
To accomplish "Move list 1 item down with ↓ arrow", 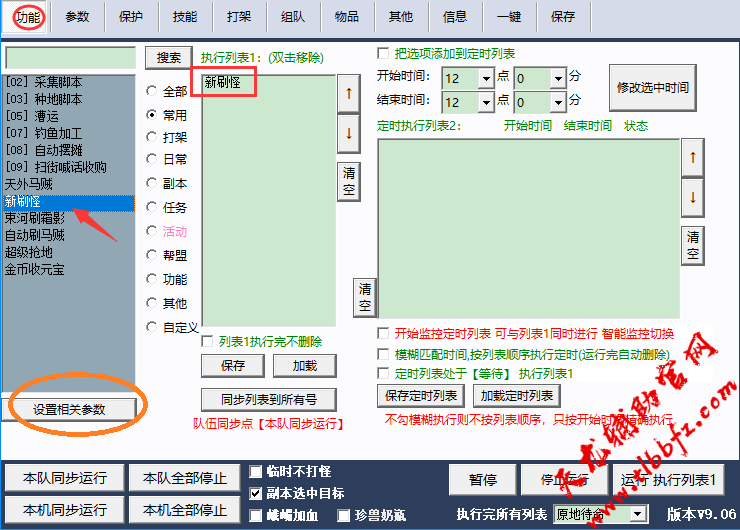I will click(x=349, y=134).
